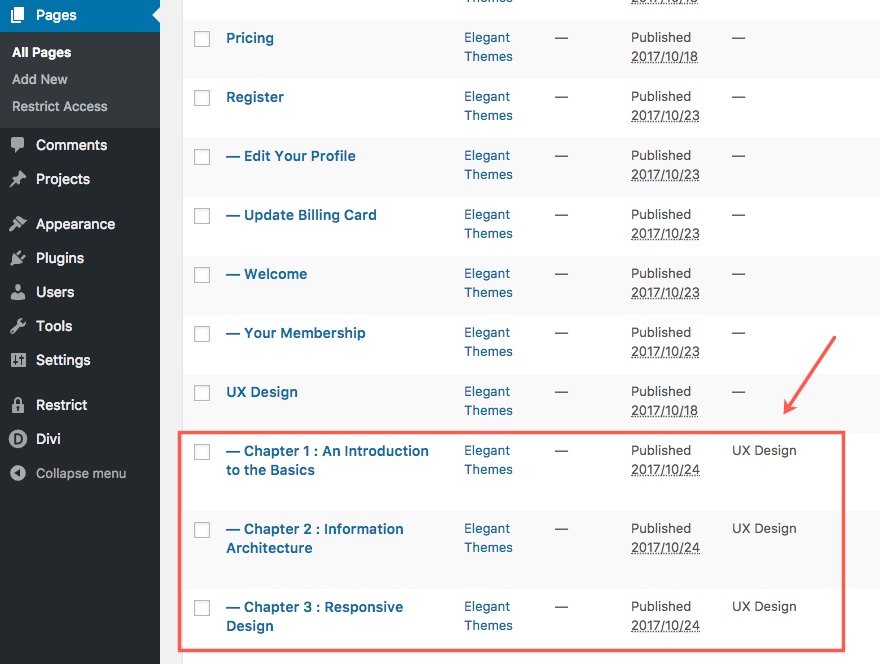
Task: Click the Projects pin icon
Action: pos(17,179)
